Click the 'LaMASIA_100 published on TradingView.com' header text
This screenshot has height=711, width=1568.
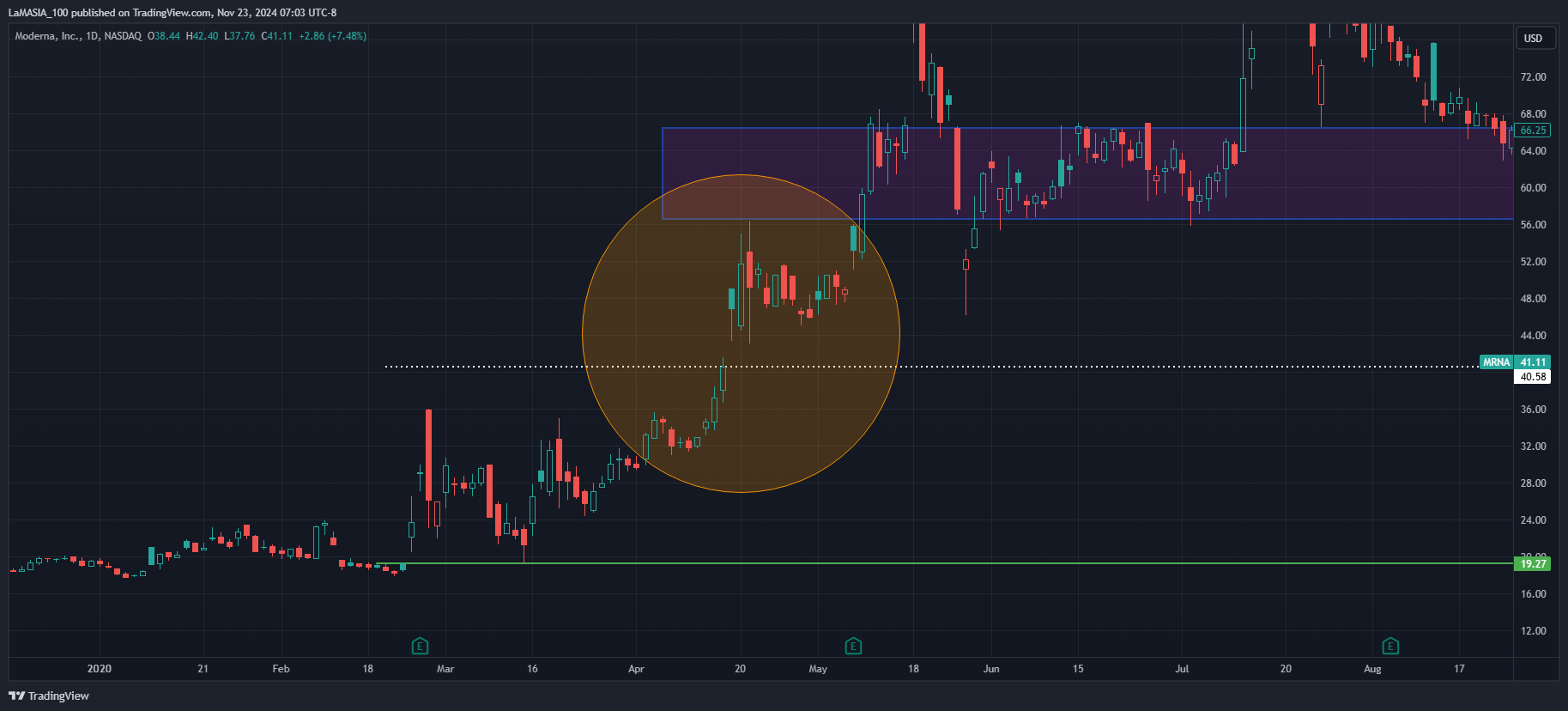click(x=110, y=13)
